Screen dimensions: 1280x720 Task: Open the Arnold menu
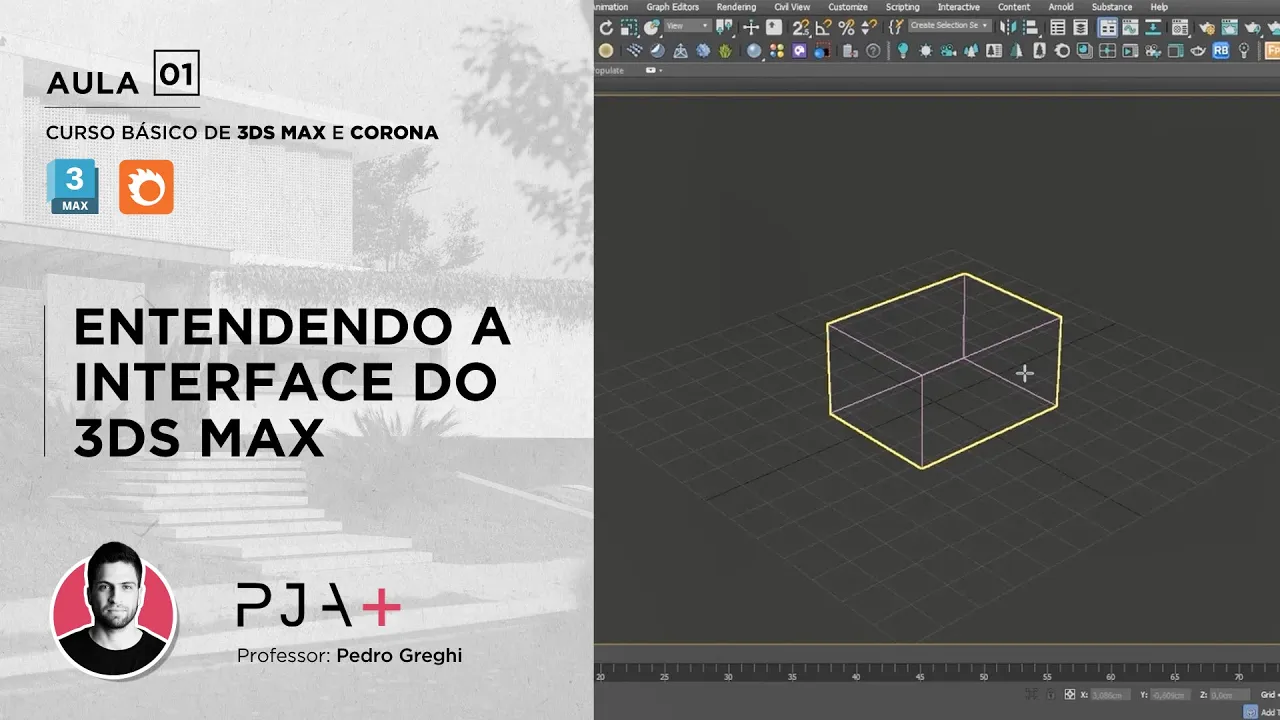coord(1061,7)
